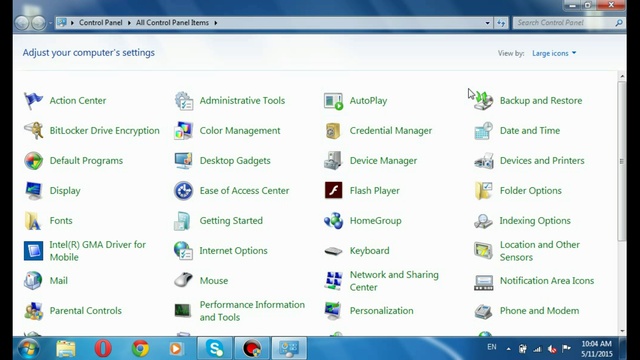
Task: Open the Devices and Printers icon
Action: 484,161
